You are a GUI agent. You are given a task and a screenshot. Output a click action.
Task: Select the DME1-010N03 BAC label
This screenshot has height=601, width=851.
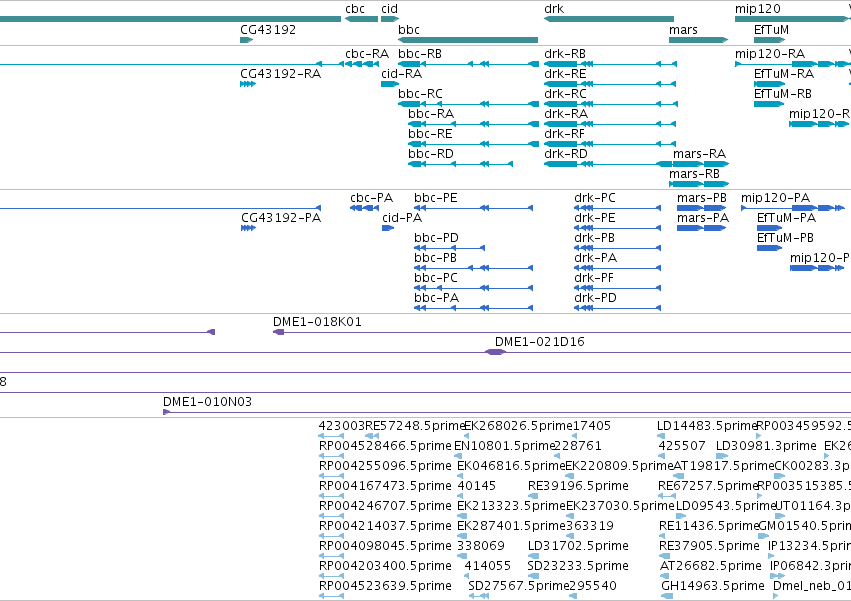pyautogui.click(x=207, y=402)
